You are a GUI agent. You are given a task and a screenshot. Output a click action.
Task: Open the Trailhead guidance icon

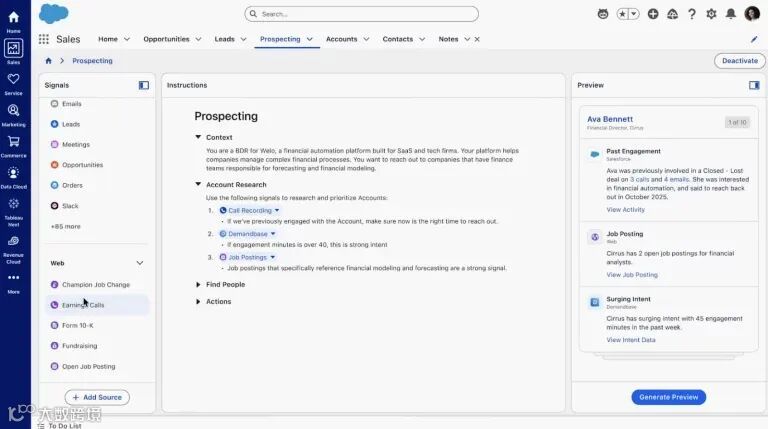[672, 14]
